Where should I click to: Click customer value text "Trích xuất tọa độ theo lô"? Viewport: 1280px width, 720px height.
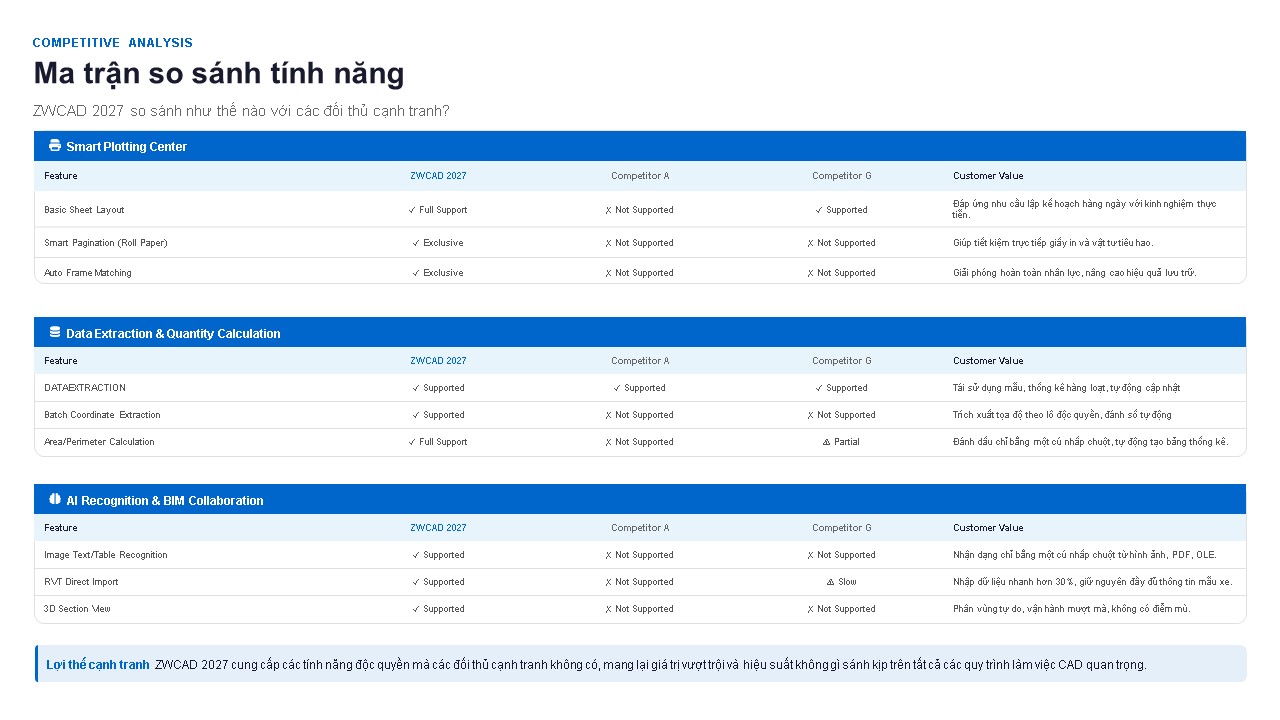[x=1062, y=415]
